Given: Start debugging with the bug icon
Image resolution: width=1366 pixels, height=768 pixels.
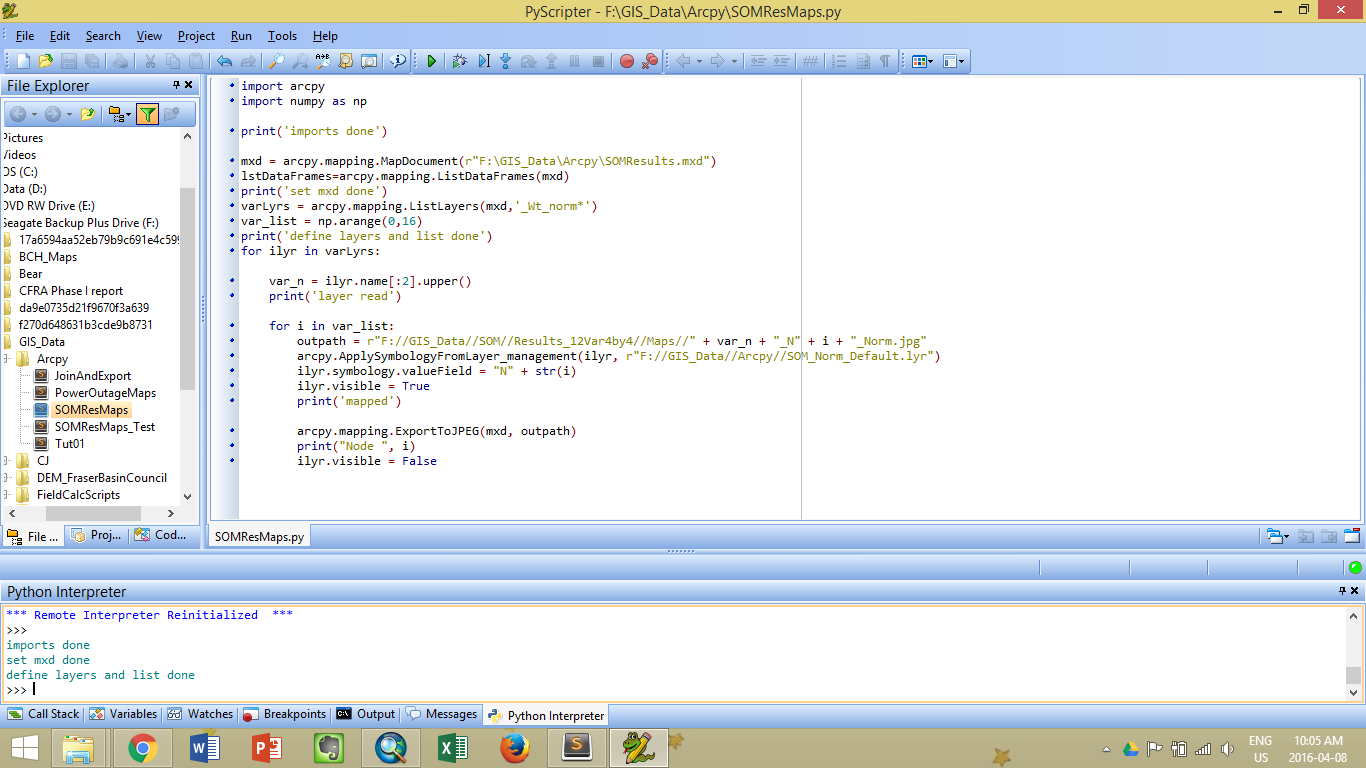Looking at the screenshot, I should 460,61.
